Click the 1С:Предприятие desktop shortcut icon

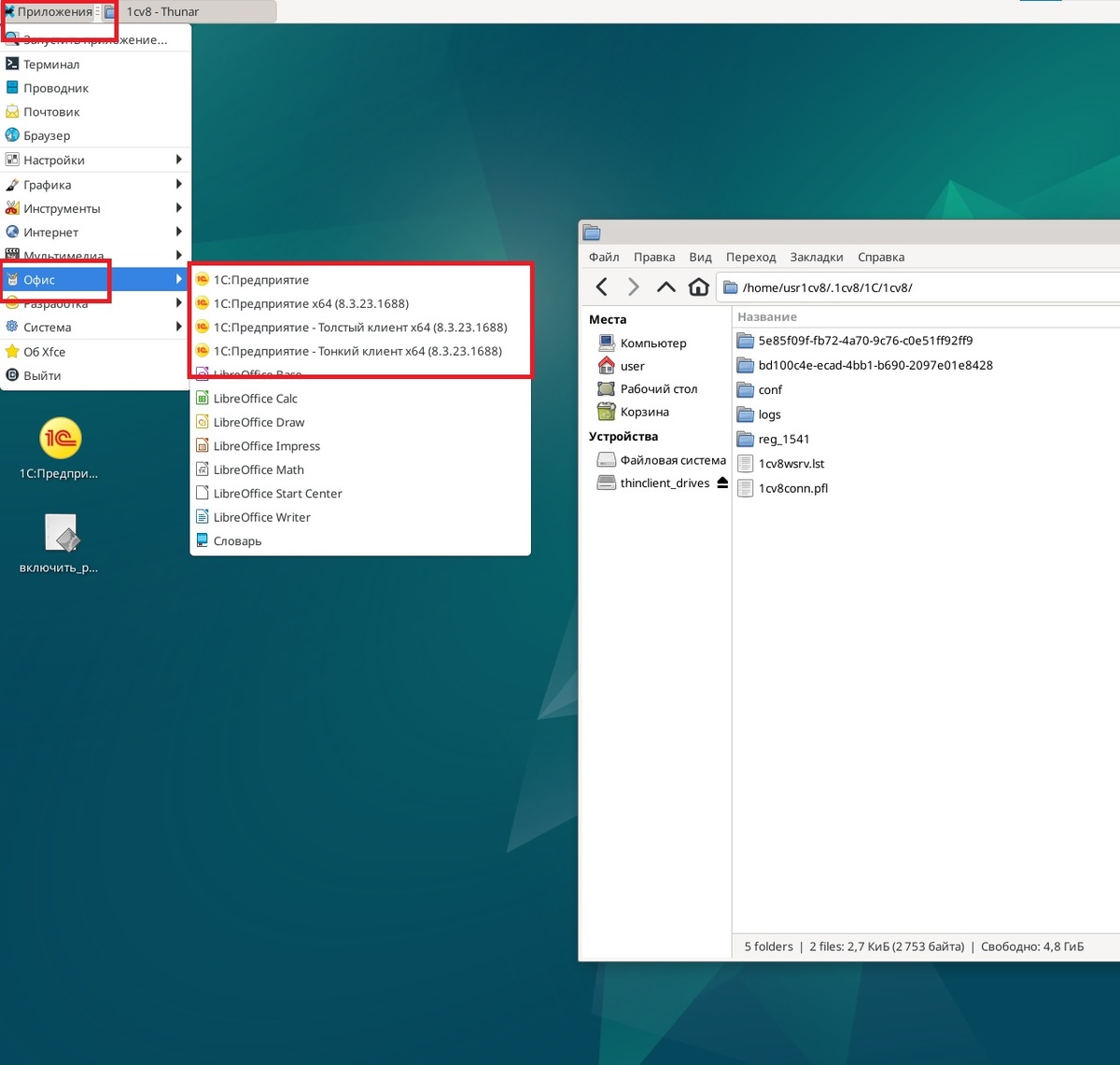(61, 439)
